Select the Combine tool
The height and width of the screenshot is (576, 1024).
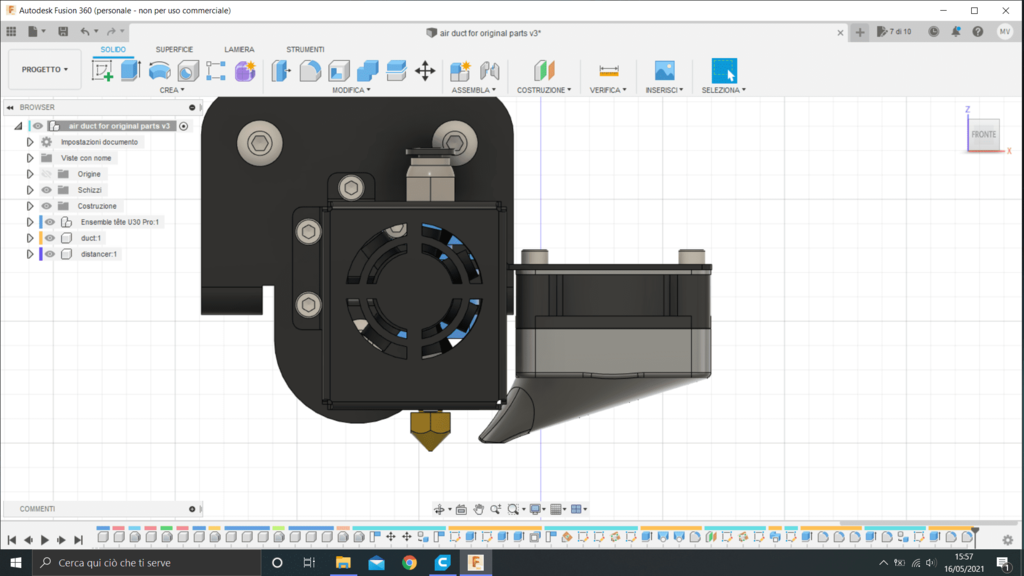click(368, 71)
